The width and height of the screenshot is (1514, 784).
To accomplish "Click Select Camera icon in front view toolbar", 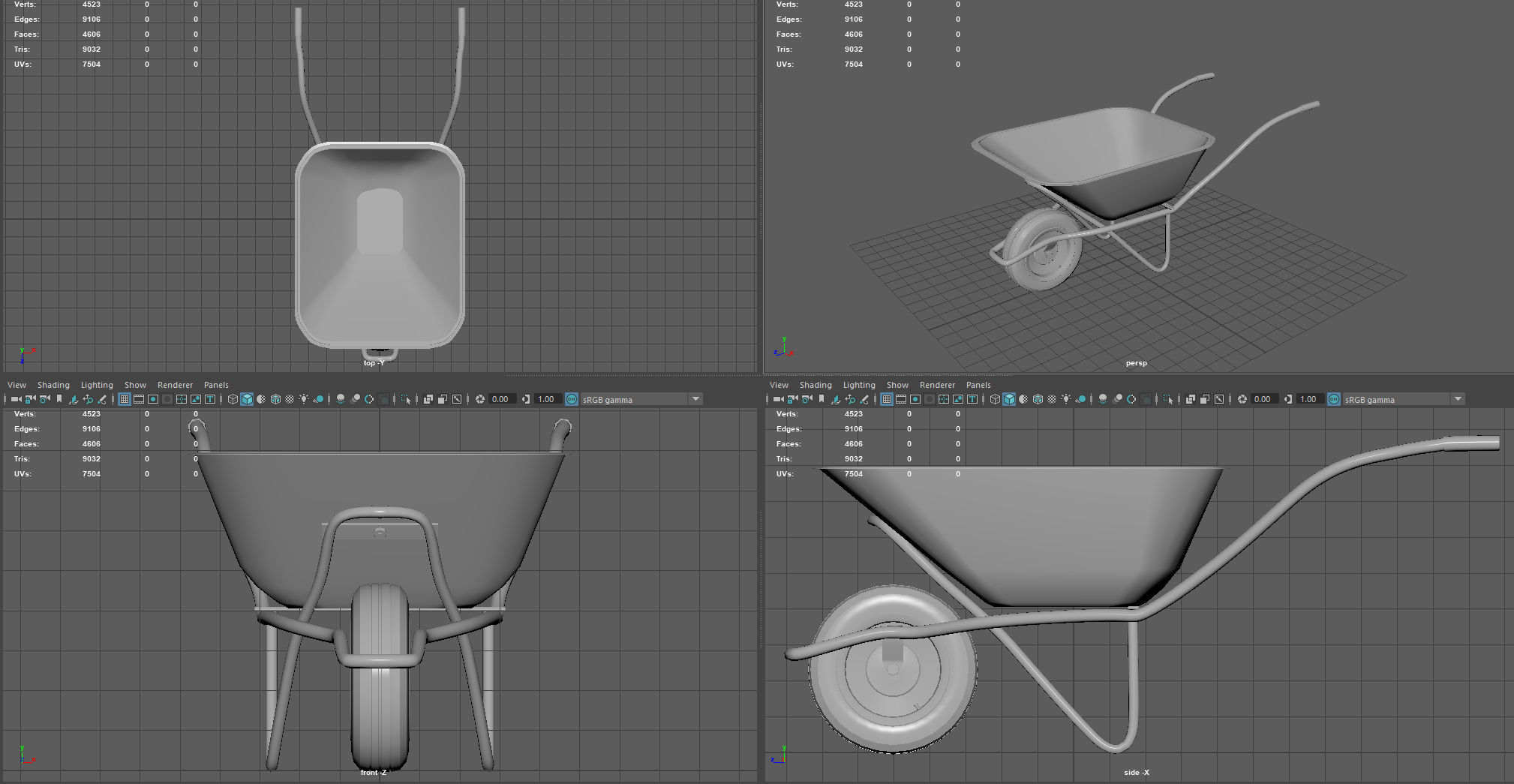I will point(16,399).
